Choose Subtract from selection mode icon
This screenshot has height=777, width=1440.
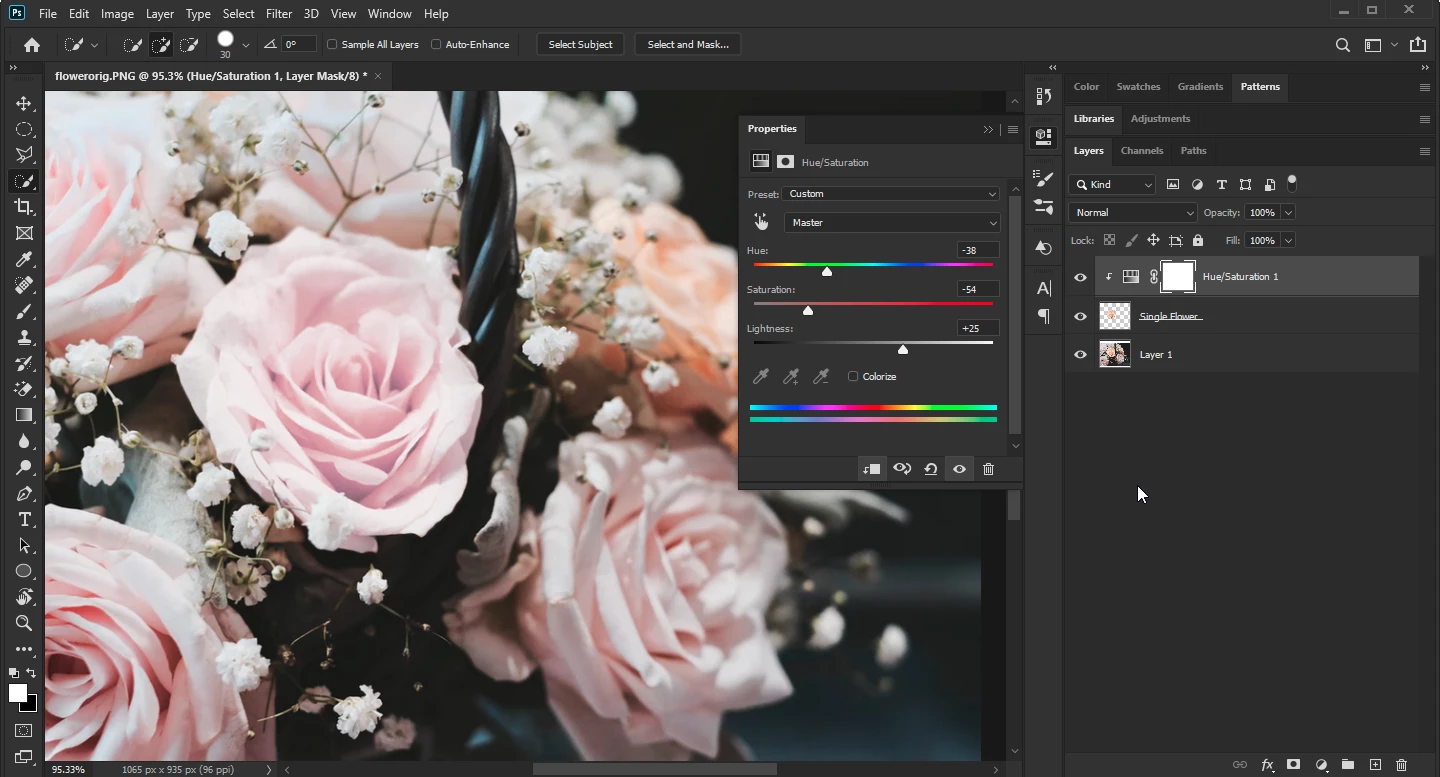point(189,45)
